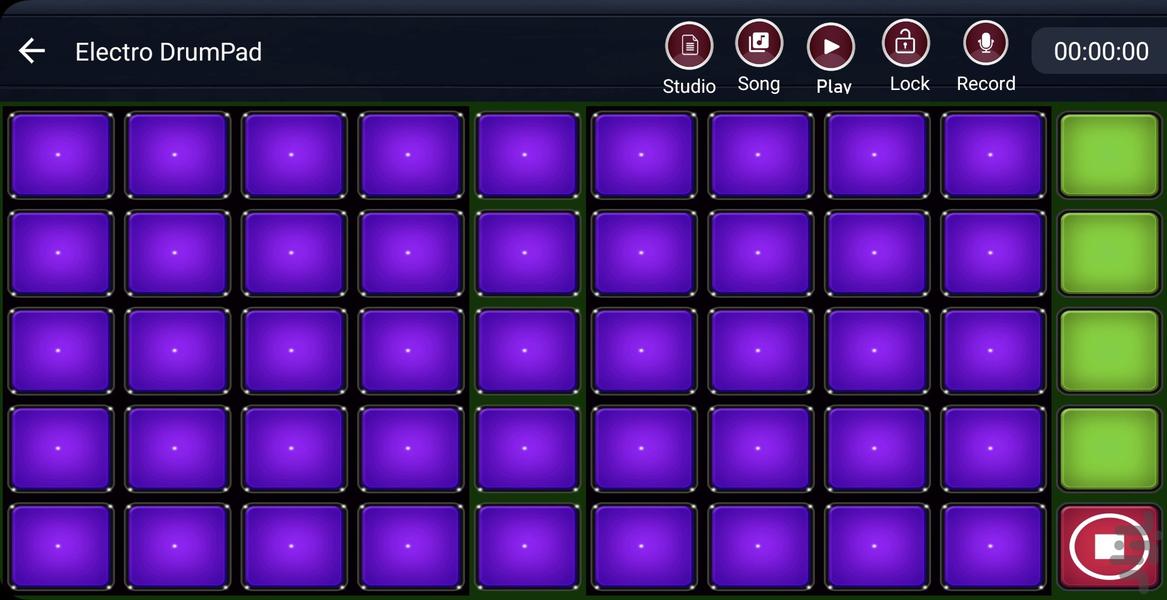Click the 00:00:00 timer display

click(x=1101, y=52)
